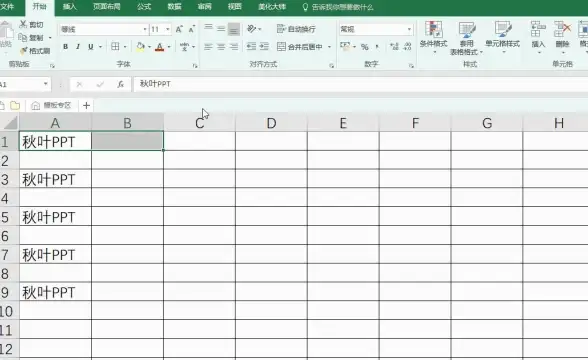Open the font name dropdown
The height and width of the screenshot is (360, 588).
(x=145, y=29)
